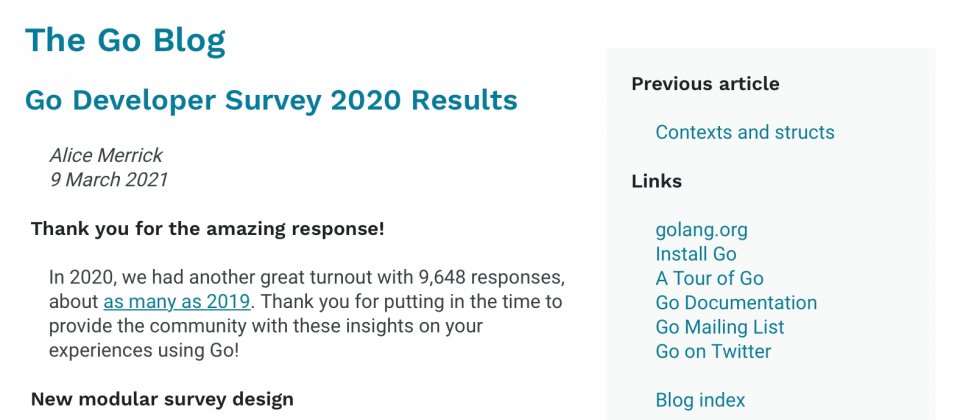Open Contexts and structs previous article
The width and height of the screenshot is (960, 420).
coord(744,132)
